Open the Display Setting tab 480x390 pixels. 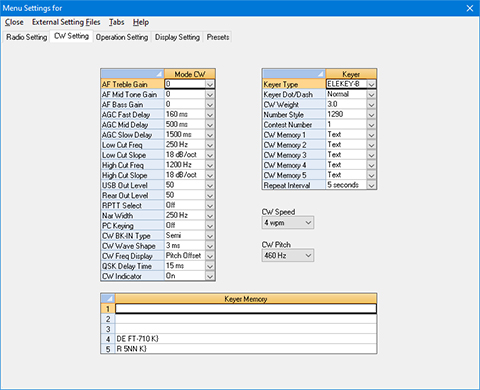click(177, 37)
